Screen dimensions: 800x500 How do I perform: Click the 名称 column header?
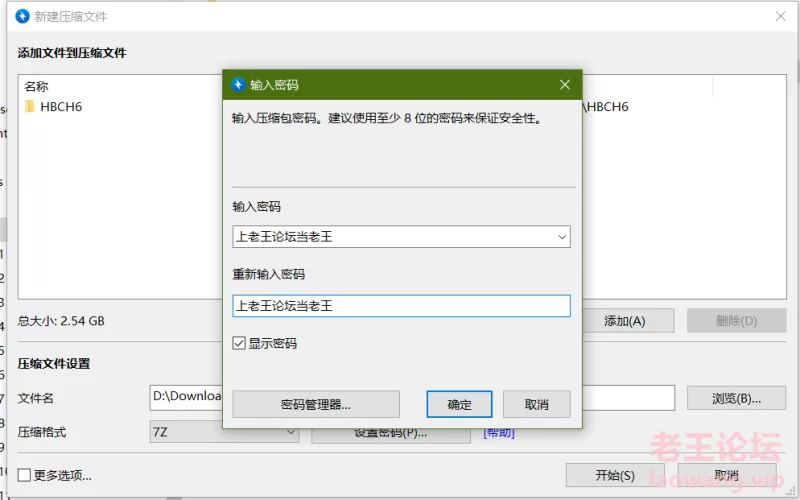(x=36, y=87)
